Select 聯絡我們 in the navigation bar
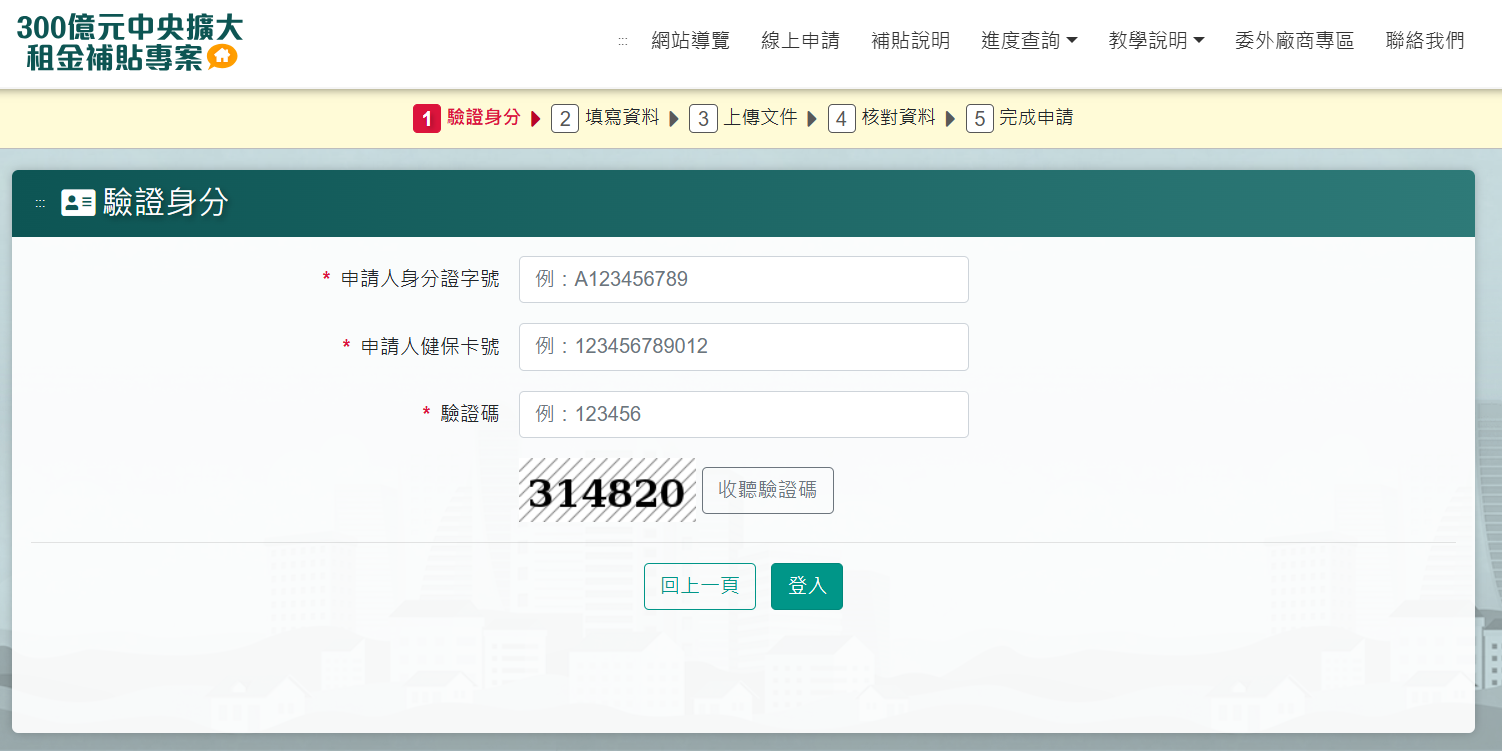 pos(1425,41)
